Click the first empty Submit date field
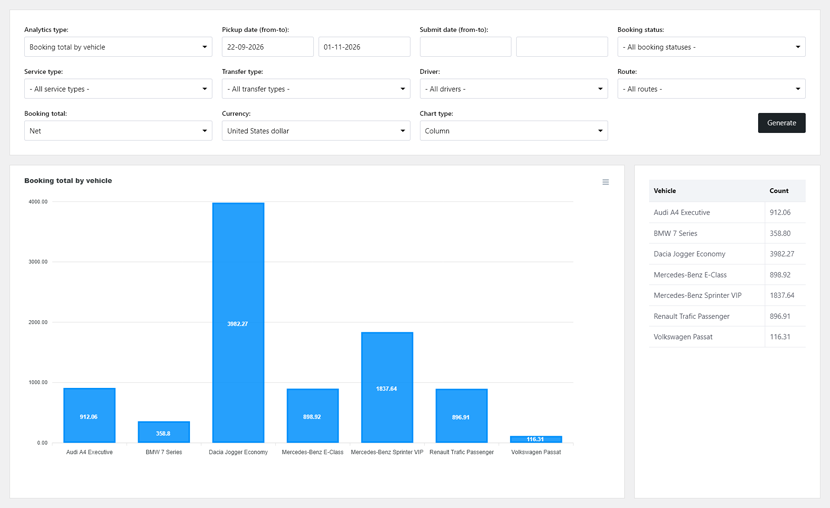The image size is (830, 508). point(465,47)
